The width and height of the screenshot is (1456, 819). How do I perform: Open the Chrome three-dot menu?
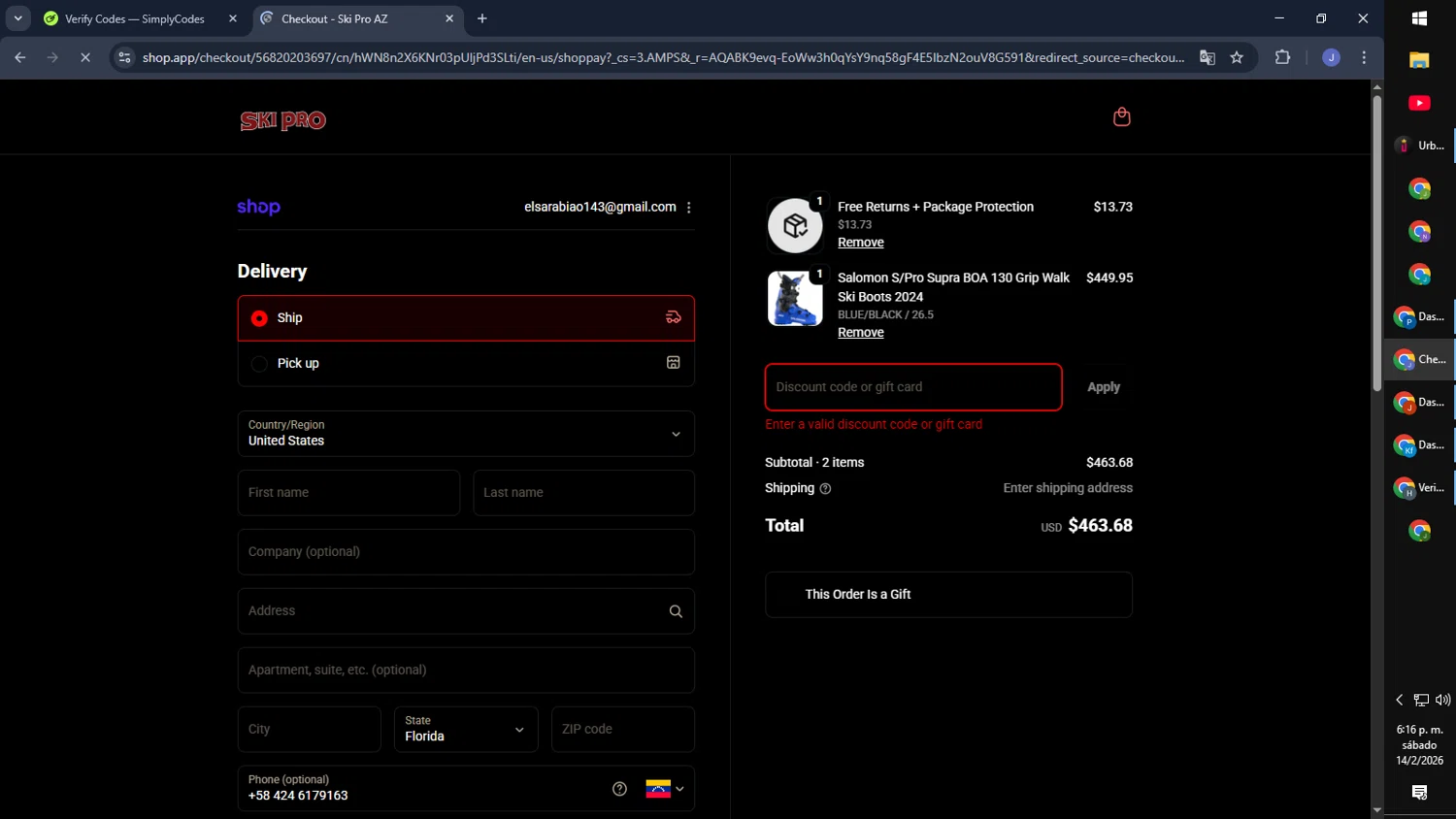(1364, 58)
